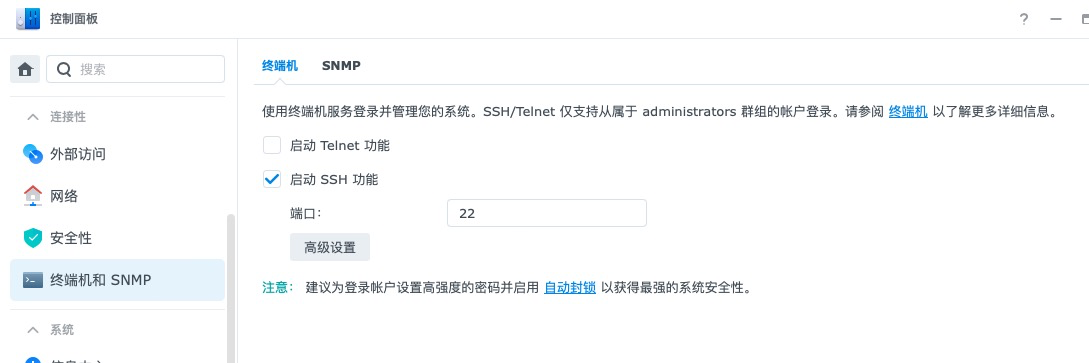Follow the 自动封锁 link
This screenshot has height=363, width=1089.
(x=570, y=287)
